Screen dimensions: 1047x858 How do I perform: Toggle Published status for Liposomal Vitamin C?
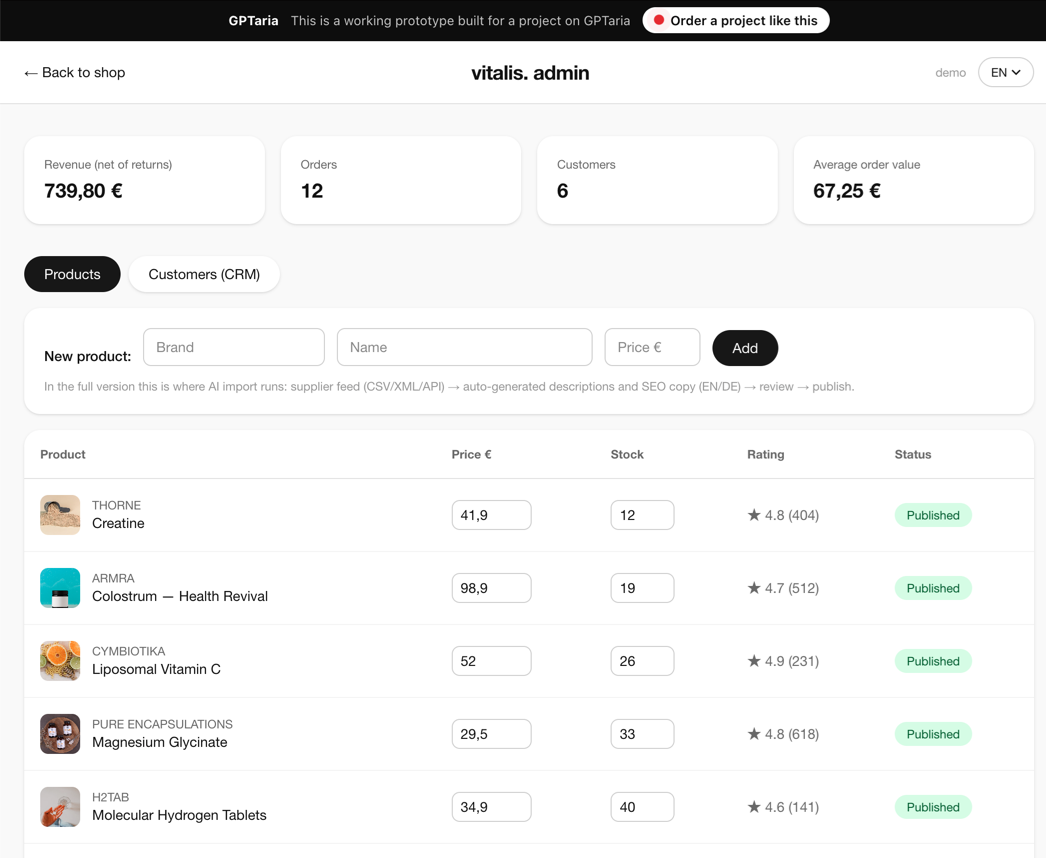[x=933, y=661]
